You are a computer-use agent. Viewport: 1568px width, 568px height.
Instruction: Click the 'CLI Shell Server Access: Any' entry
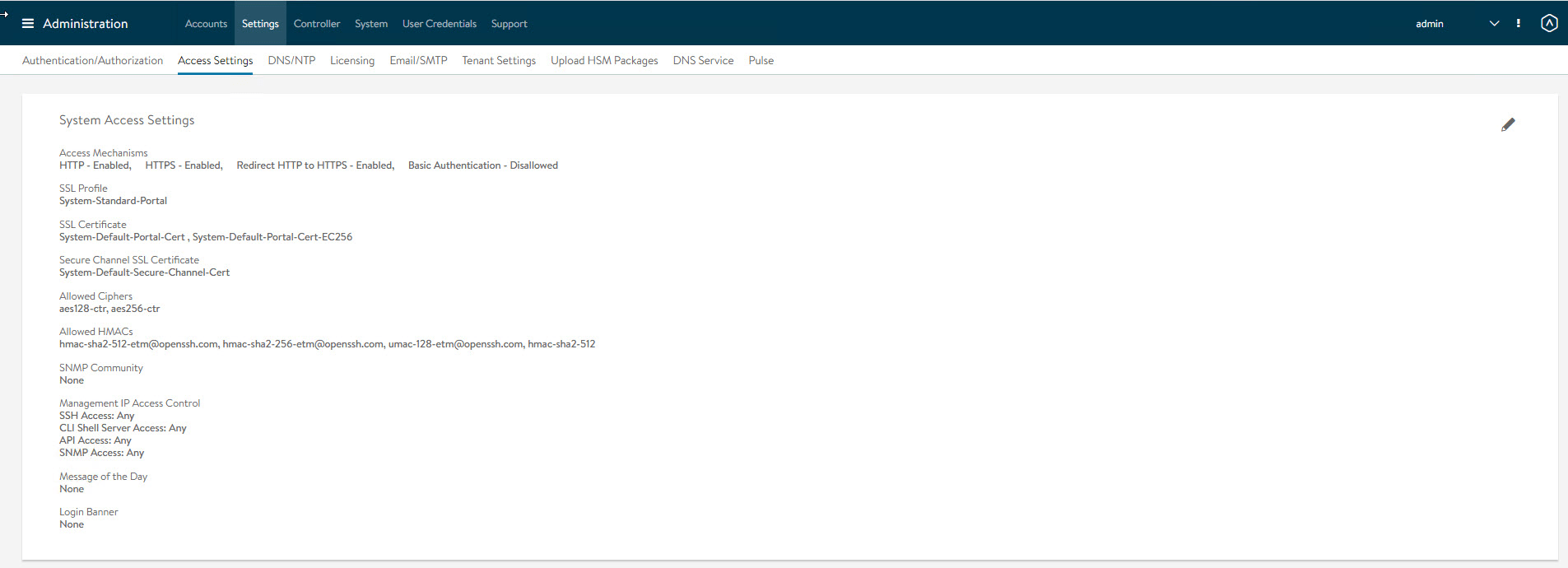click(123, 428)
